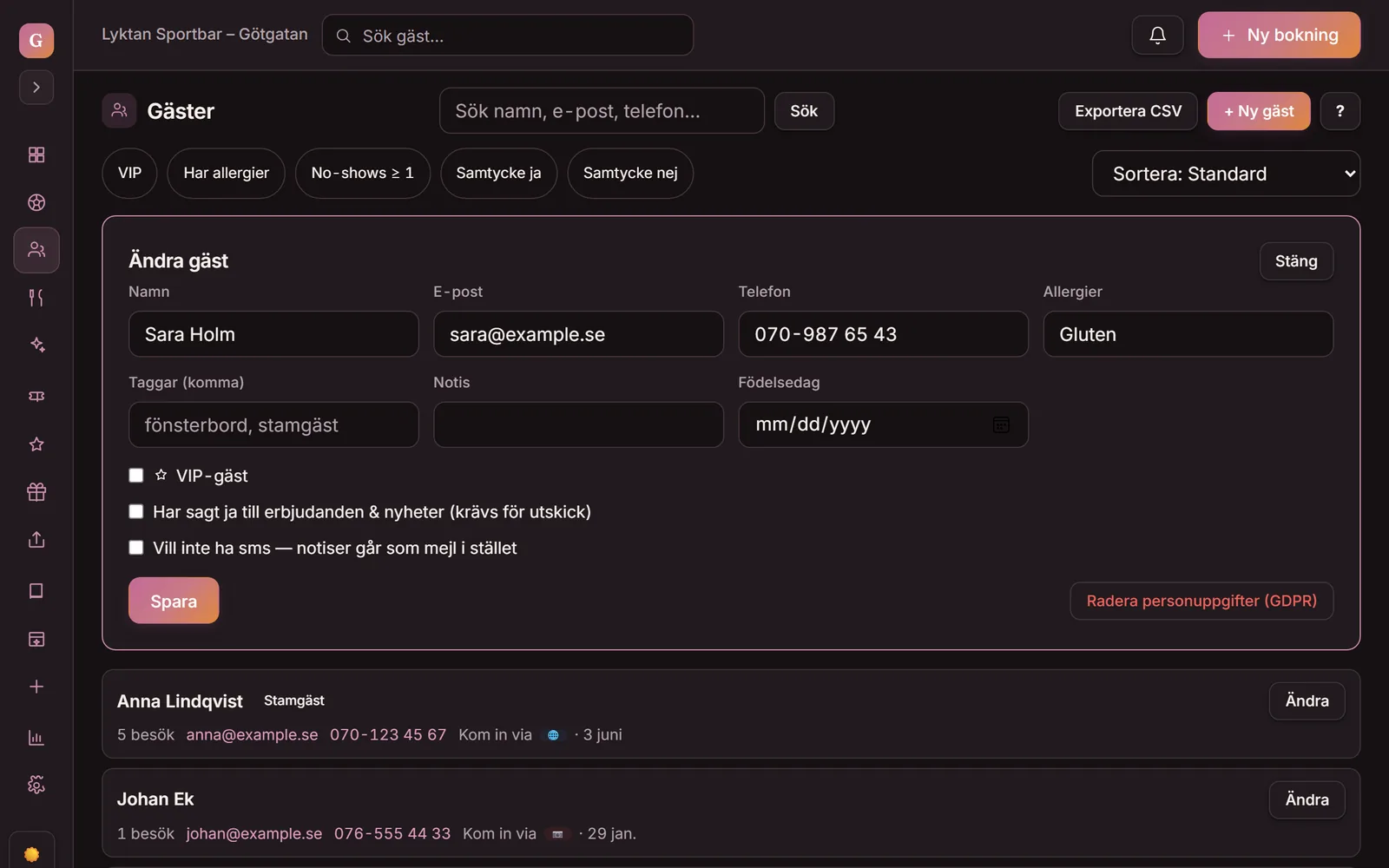Open the star sidebar icon

click(36, 444)
